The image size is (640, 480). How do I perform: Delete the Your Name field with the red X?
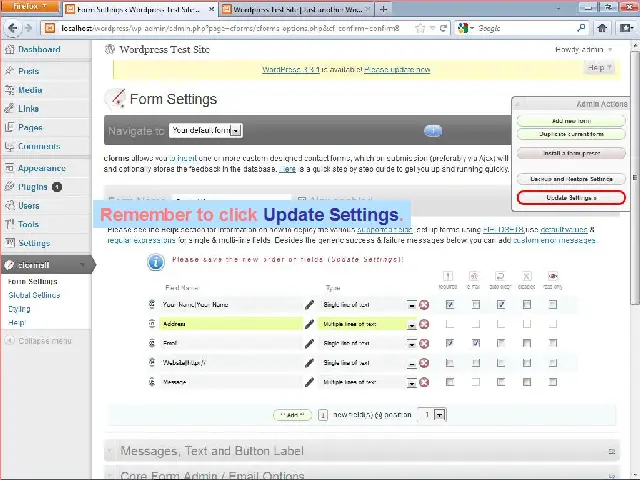[x=424, y=305]
